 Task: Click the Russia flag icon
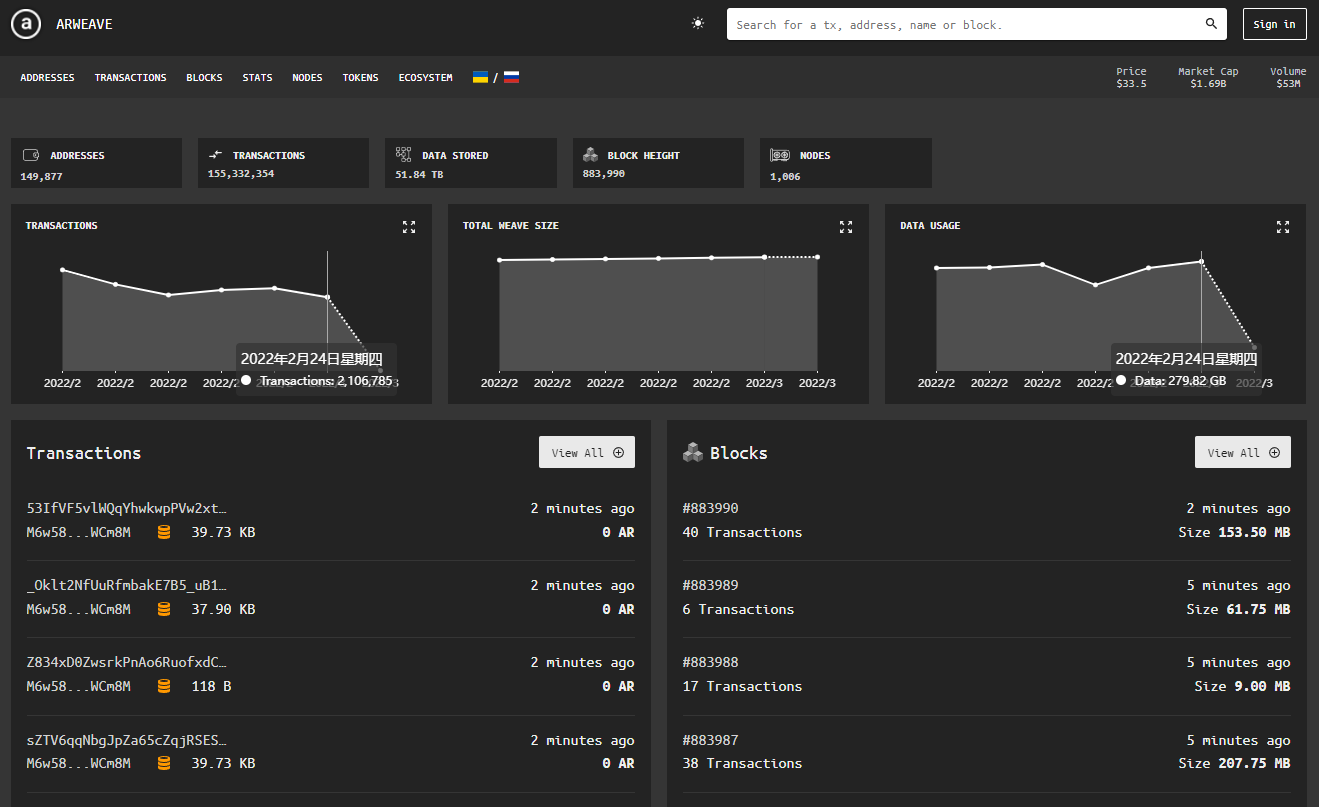tap(511, 77)
